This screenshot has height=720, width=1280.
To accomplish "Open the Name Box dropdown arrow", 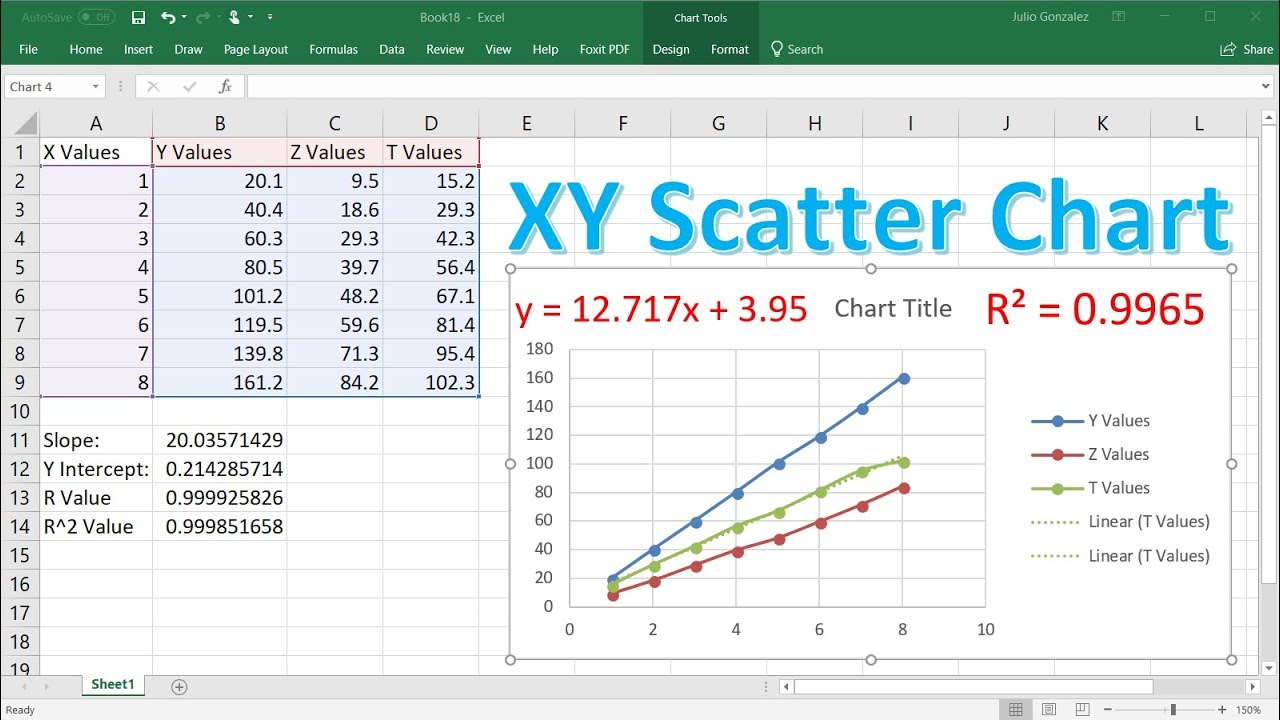I will point(96,87).
